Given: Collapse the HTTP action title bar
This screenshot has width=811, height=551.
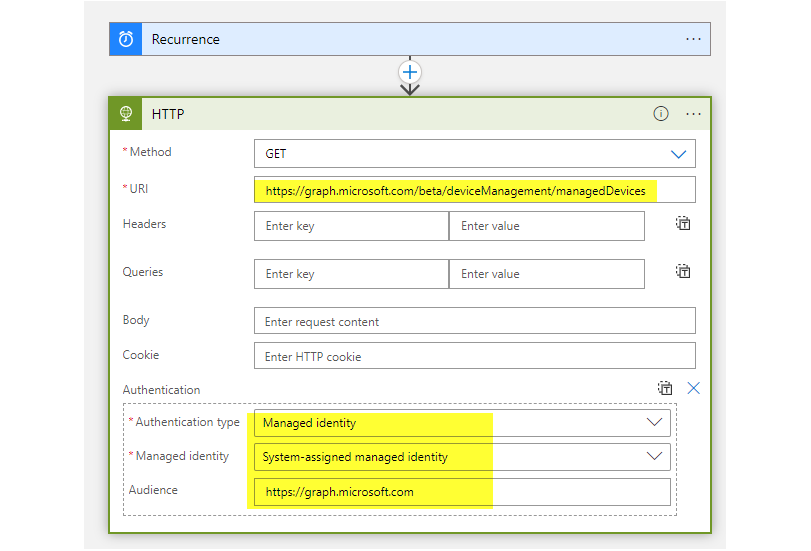Looking at the screenshot, I should click(x=410, y=114).
